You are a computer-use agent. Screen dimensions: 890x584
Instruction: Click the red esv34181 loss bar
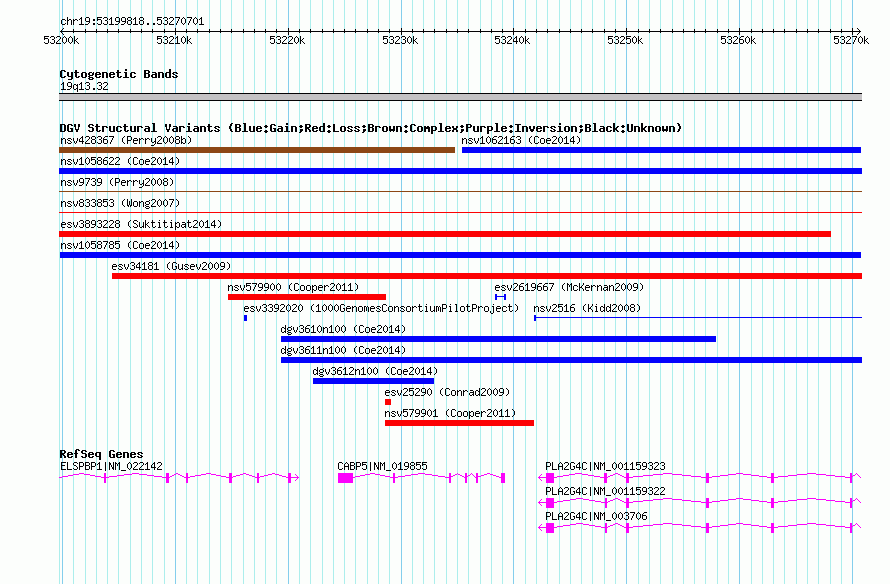tap(487, 276)
